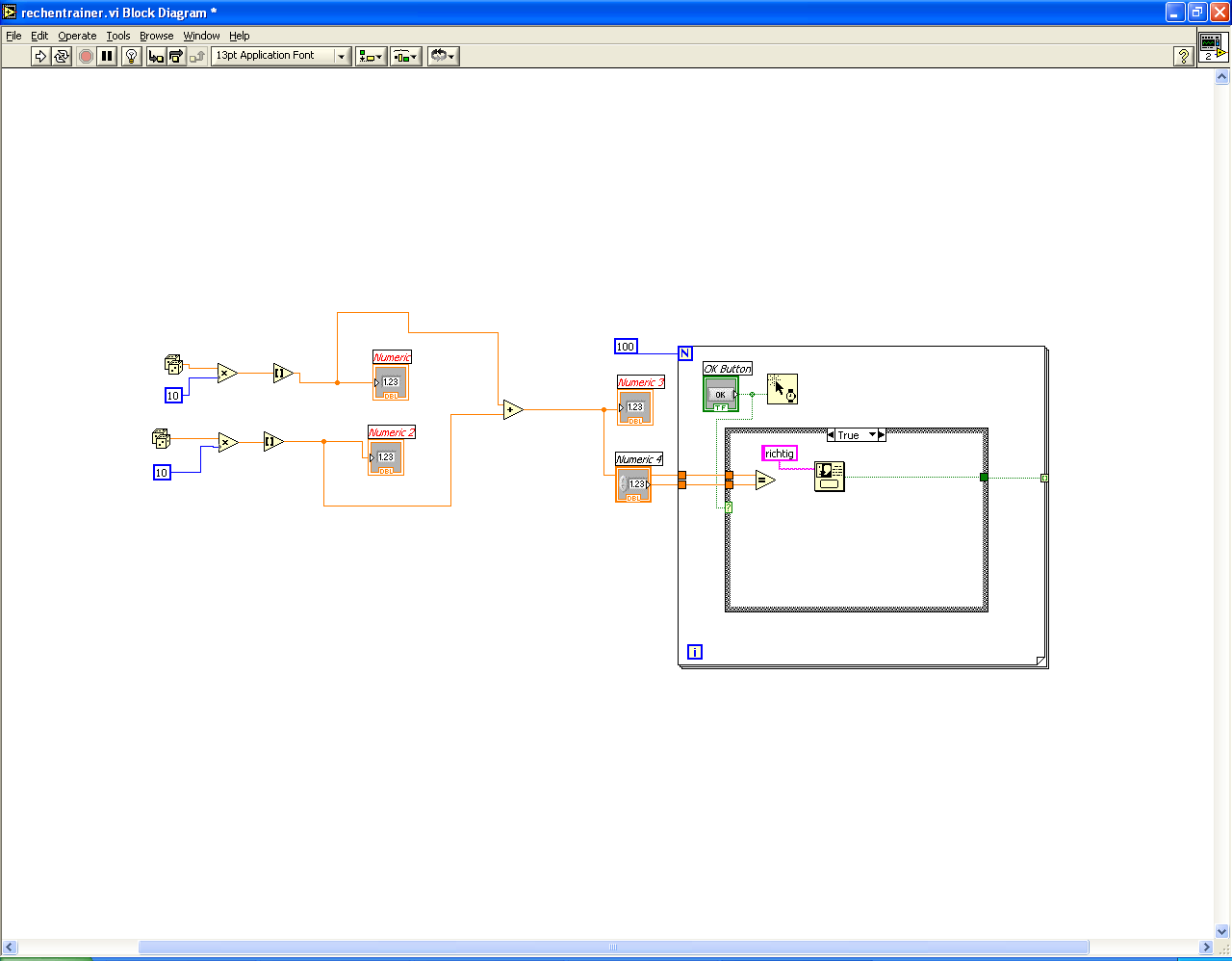Image resolution: width=1232 pixels, height=961 pixels.
Task: Click the horizontal scrollbar thumb
Action: (613, 948)
